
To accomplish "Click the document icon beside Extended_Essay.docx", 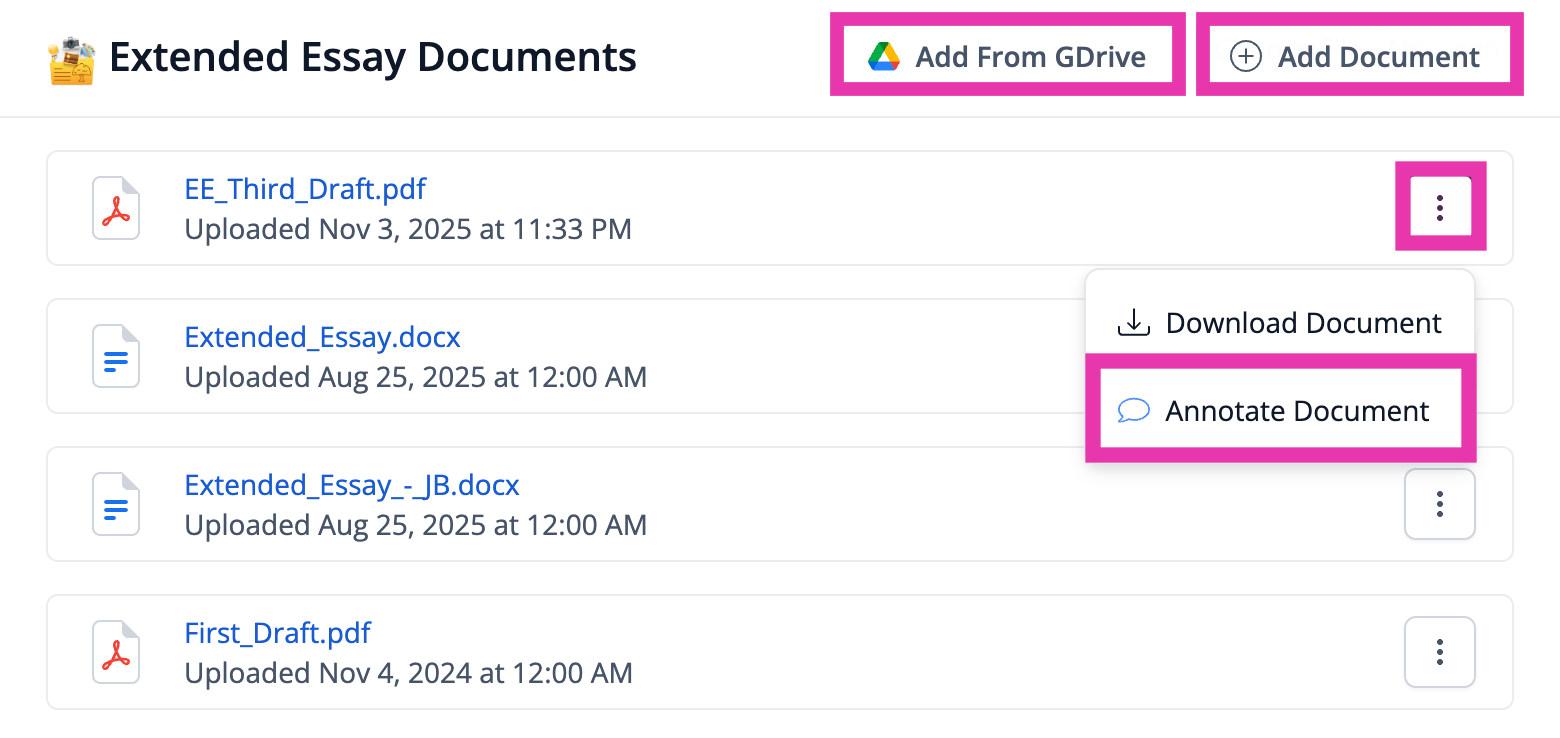I will click(116, 356).
